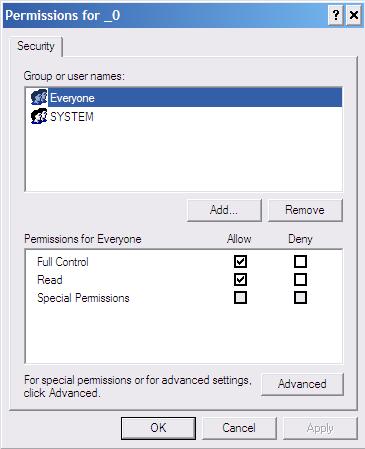This screenshot has height=449, width=365.
Task: Toggle Allow checkbox for Full Control
Action: (x=240, y=262)
